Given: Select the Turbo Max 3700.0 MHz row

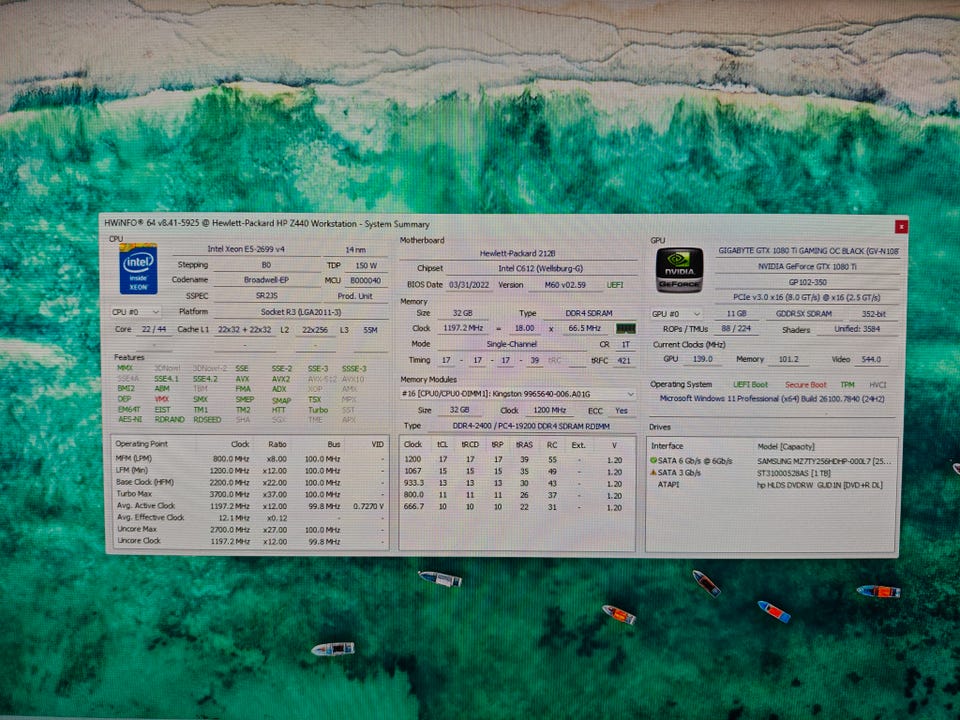Looking at the screenshot, I should pos(250,494).
